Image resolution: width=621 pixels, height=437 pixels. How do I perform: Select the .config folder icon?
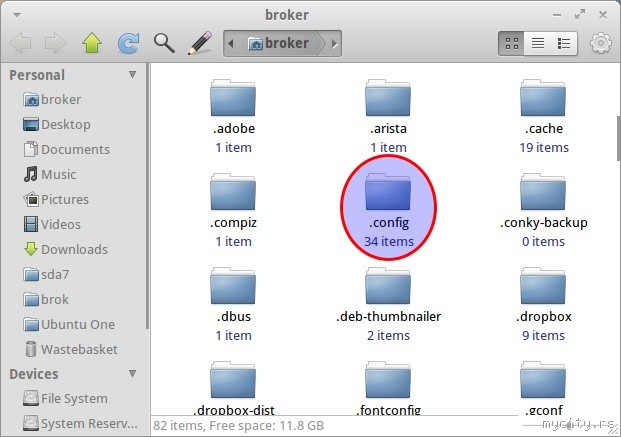tap(388, 192)
